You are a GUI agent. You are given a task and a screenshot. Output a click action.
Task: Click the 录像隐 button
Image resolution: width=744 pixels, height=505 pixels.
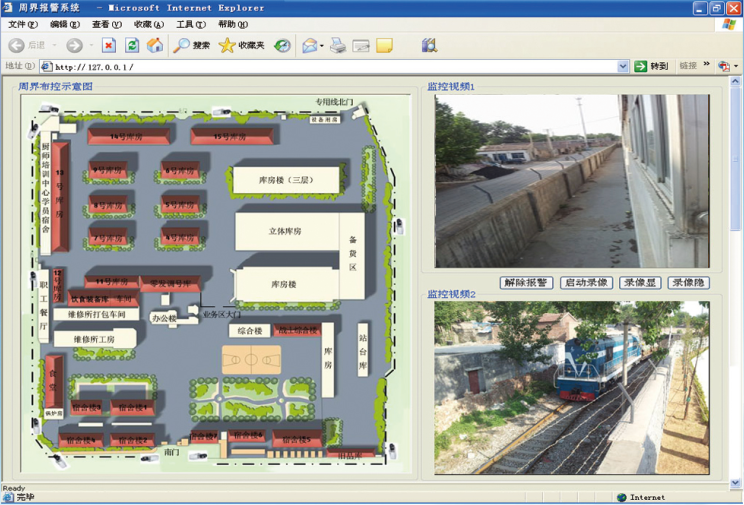689,283
